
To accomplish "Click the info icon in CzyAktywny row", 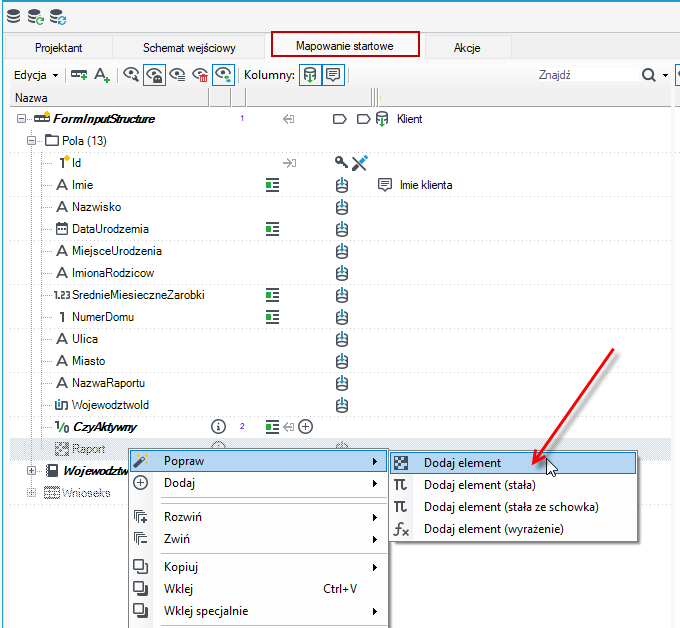I will click(x=218, y=427).
